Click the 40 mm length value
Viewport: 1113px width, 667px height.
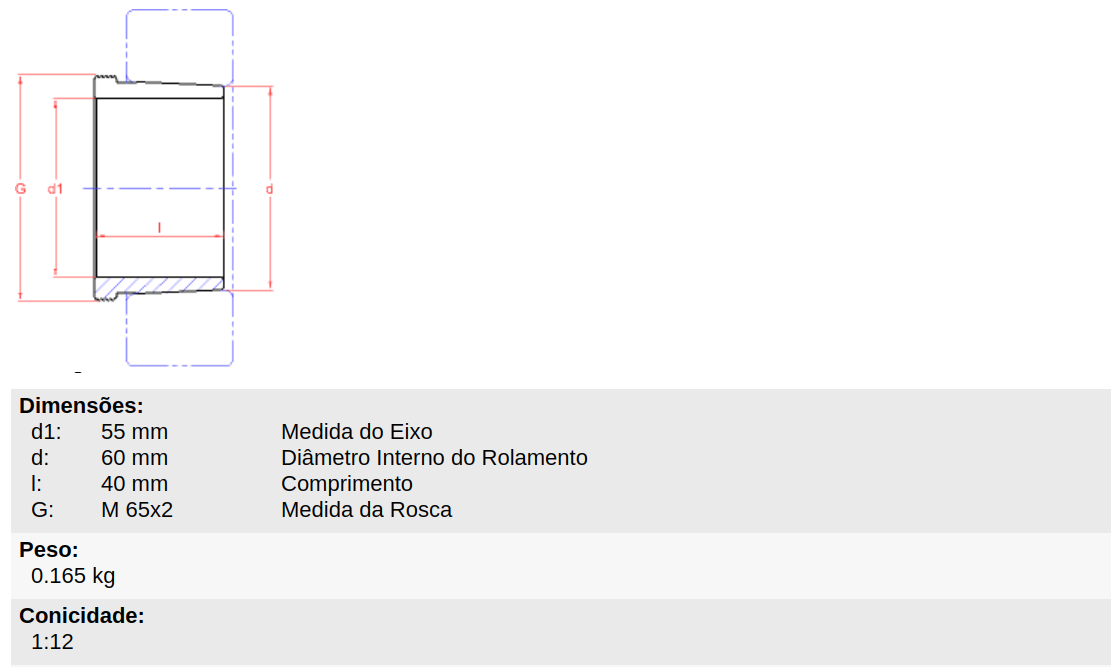point(134,484)
